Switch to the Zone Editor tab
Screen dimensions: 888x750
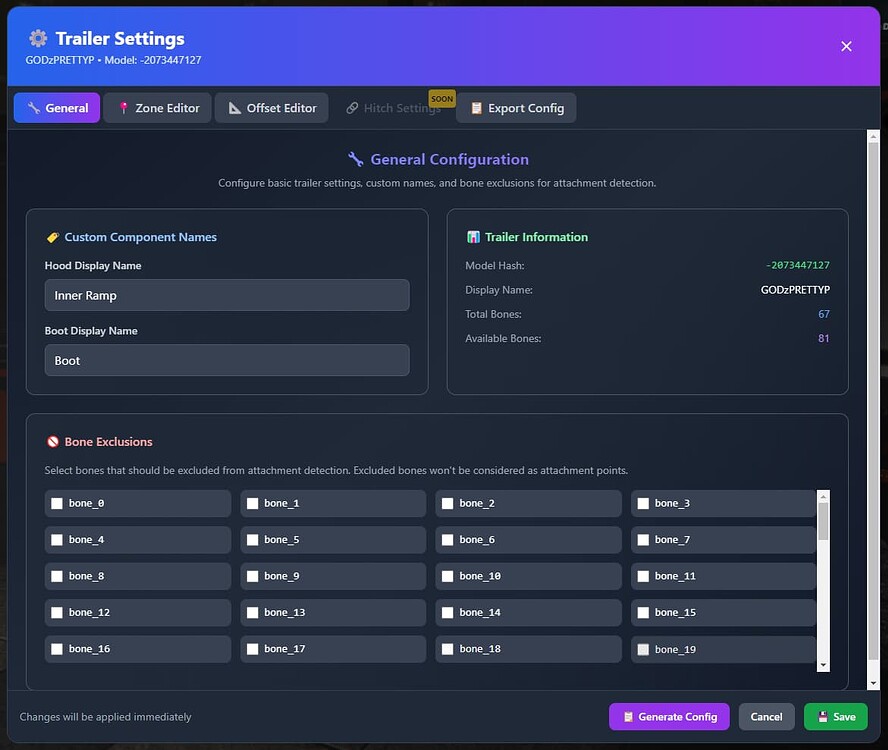[157, 107]
